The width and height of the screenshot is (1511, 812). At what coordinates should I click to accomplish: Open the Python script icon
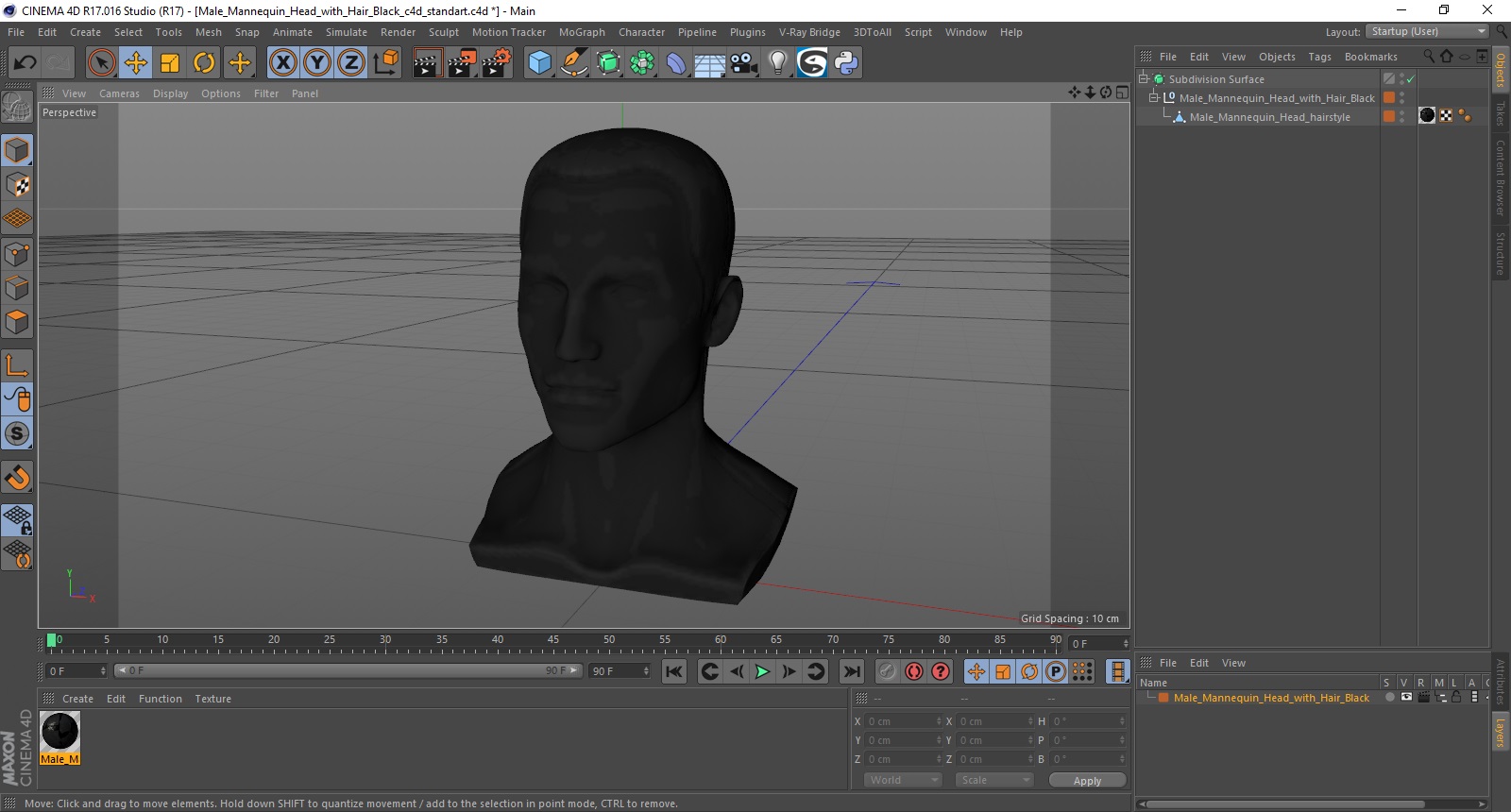(847, 63)
